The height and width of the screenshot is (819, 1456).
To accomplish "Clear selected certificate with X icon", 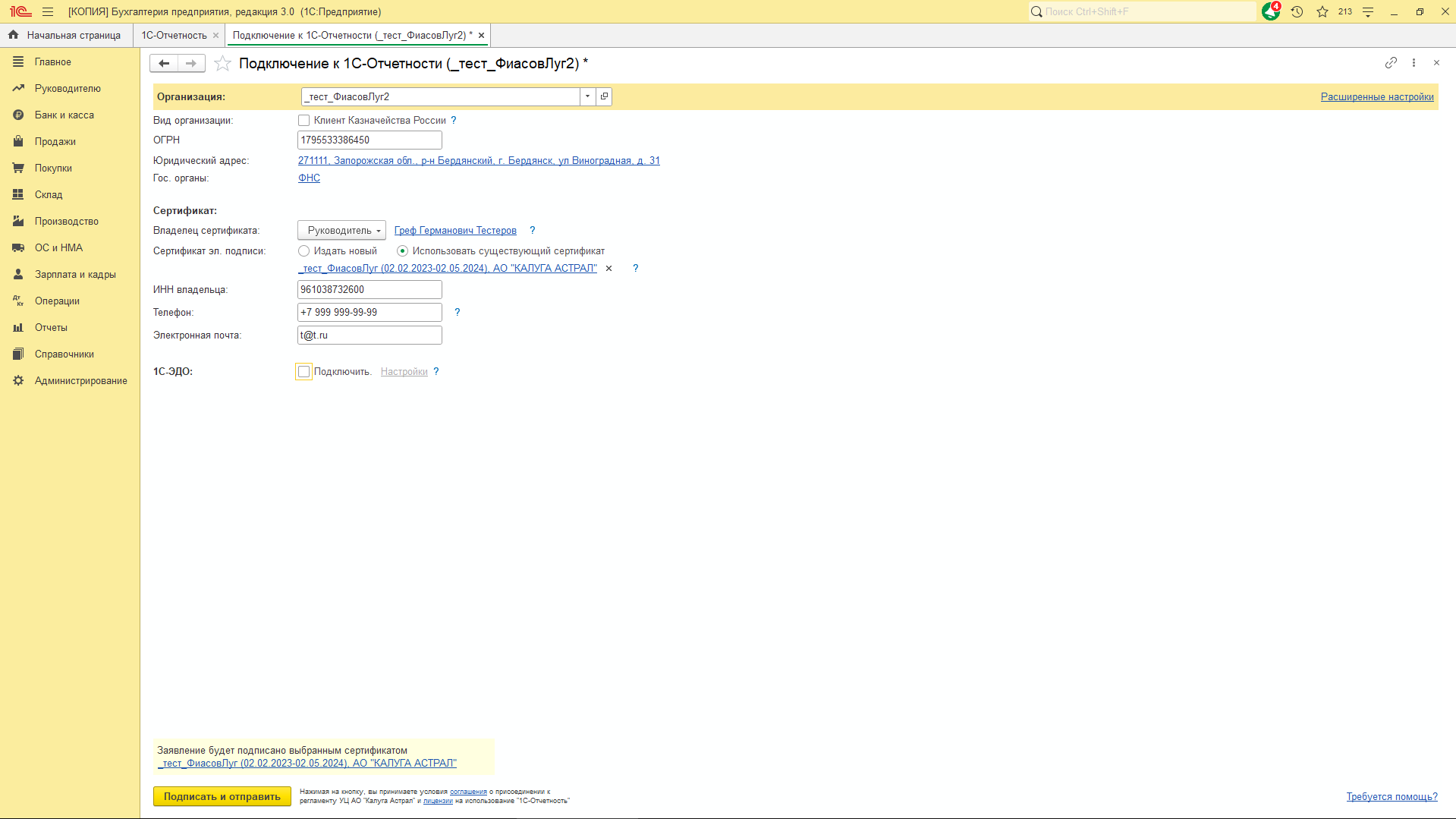I will (x=609, y=269).
